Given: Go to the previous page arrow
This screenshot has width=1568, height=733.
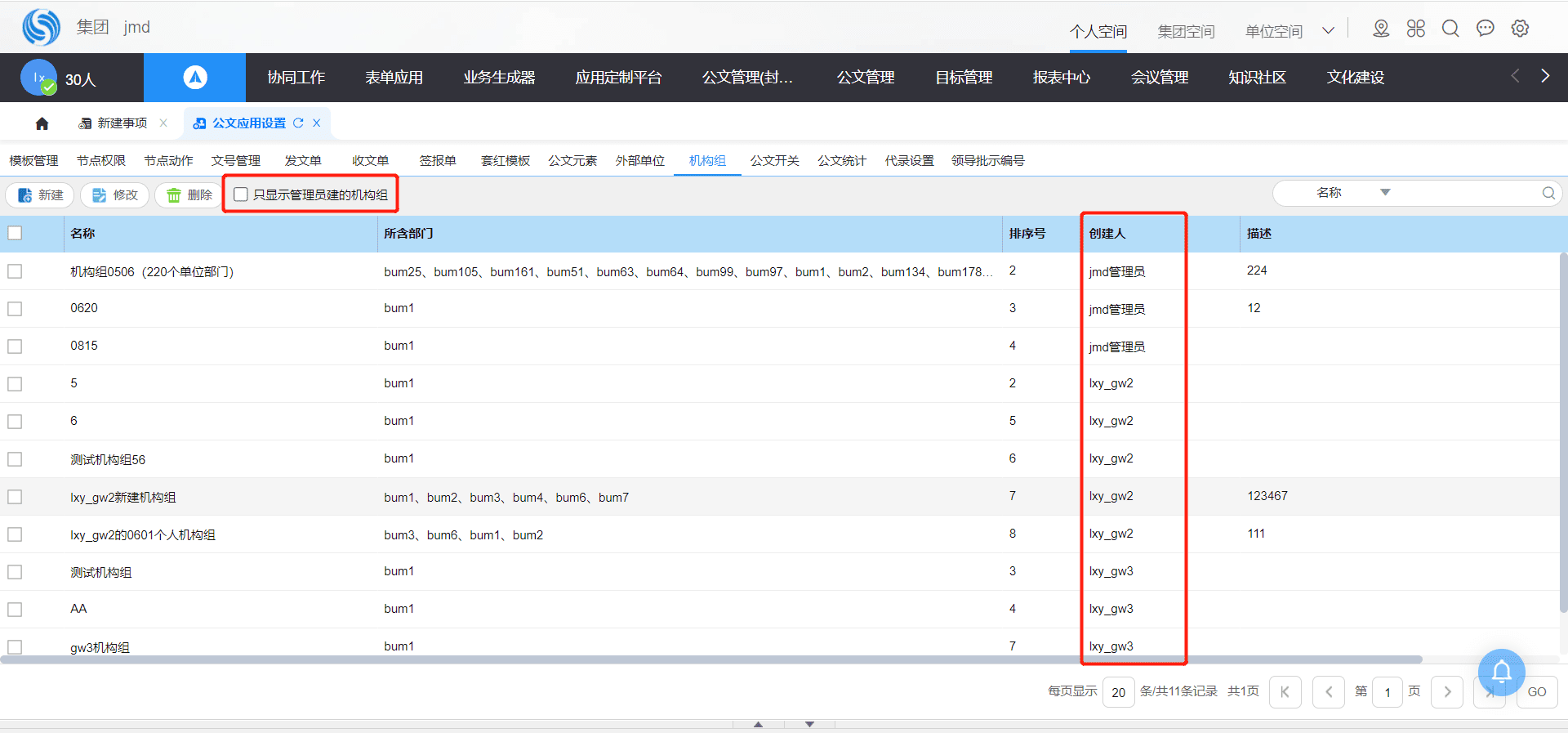Looking at the screenshot, I should tap(1329, 692).
